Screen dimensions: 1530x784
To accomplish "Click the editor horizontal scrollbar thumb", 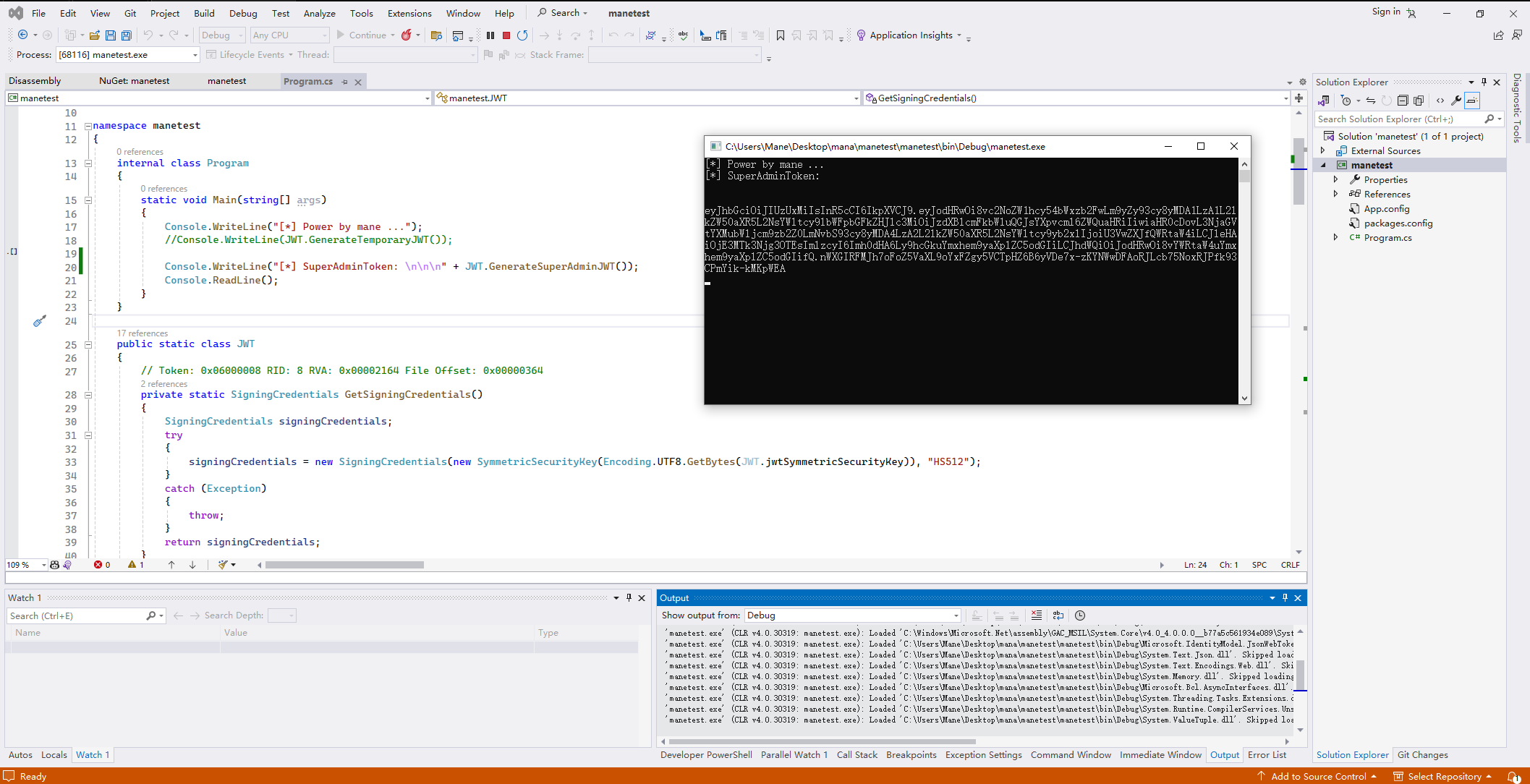I will 344,565.
